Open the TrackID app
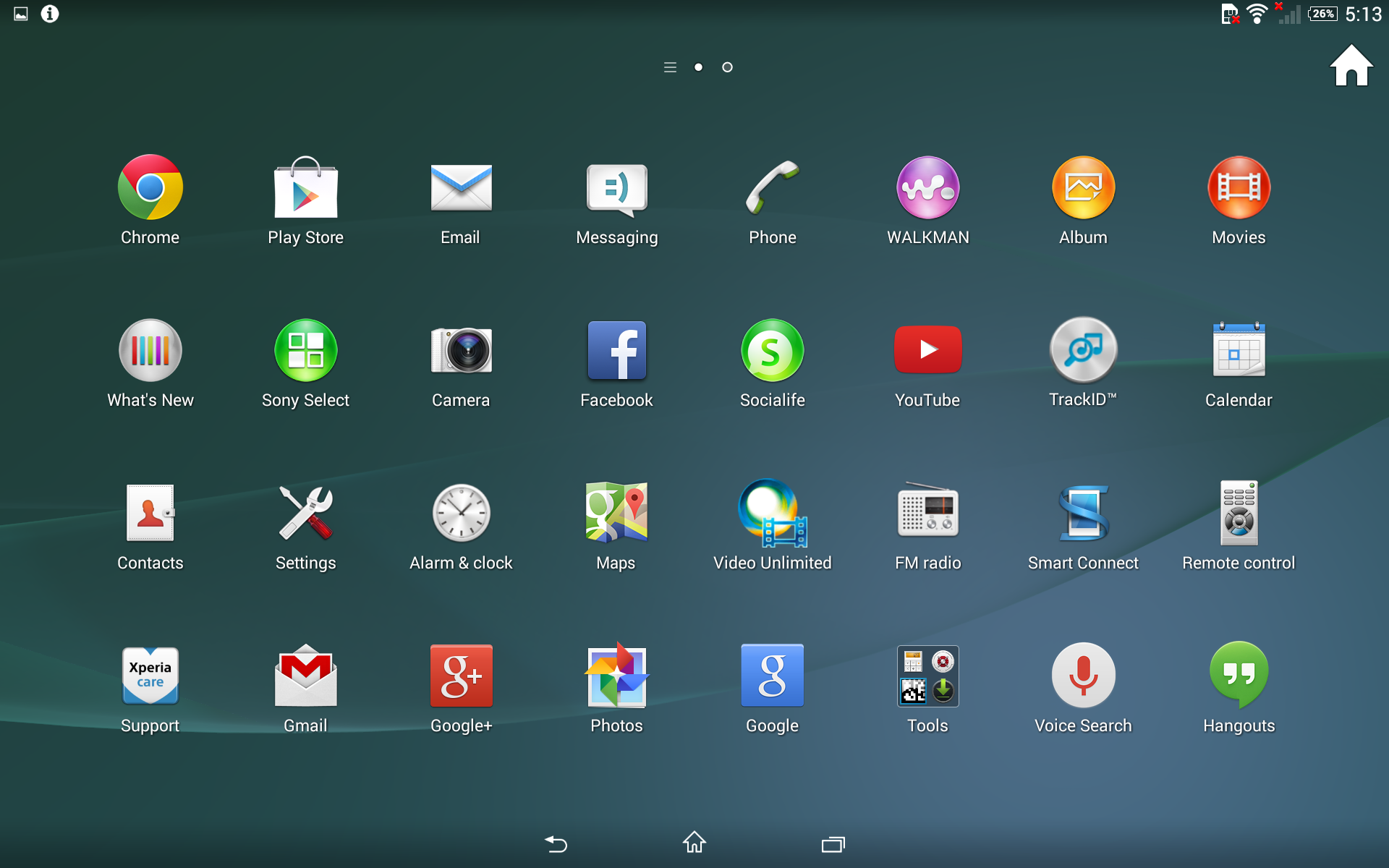 click(1083, 351)
